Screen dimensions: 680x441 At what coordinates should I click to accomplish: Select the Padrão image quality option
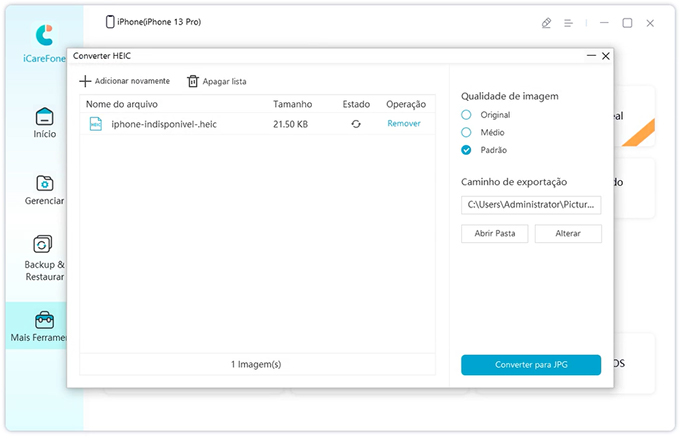point(466,150)
